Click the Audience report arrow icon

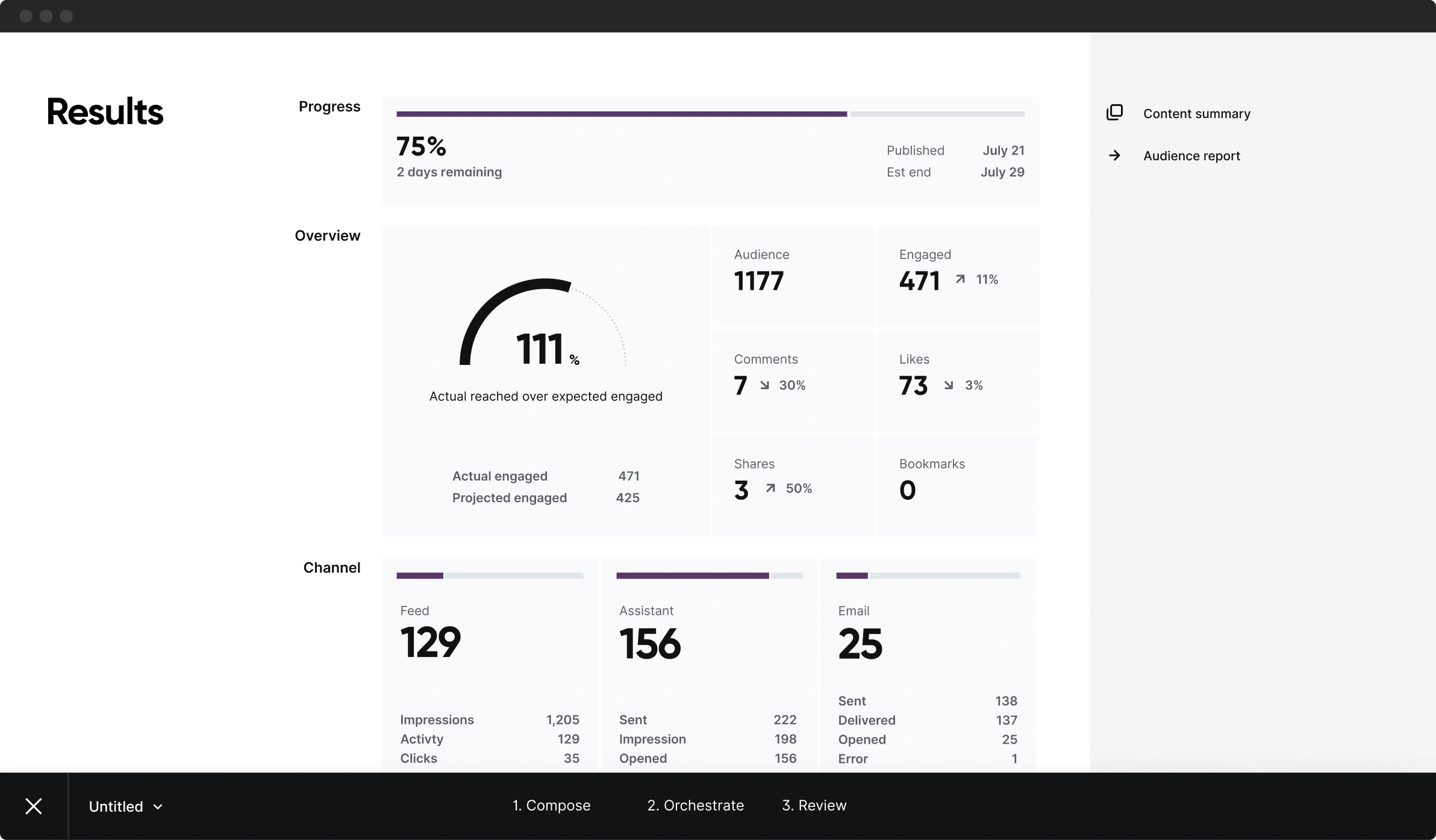click(1114, 155)
